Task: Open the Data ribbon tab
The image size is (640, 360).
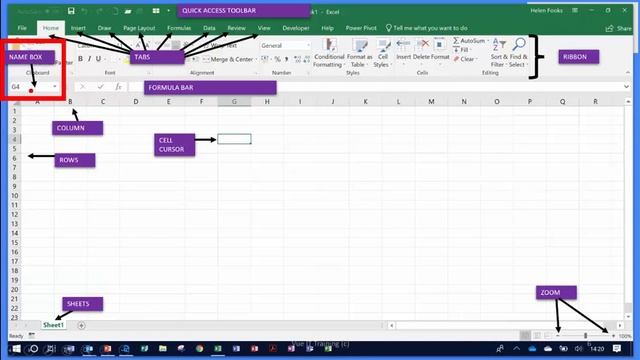Action: (x=209, y=28)
